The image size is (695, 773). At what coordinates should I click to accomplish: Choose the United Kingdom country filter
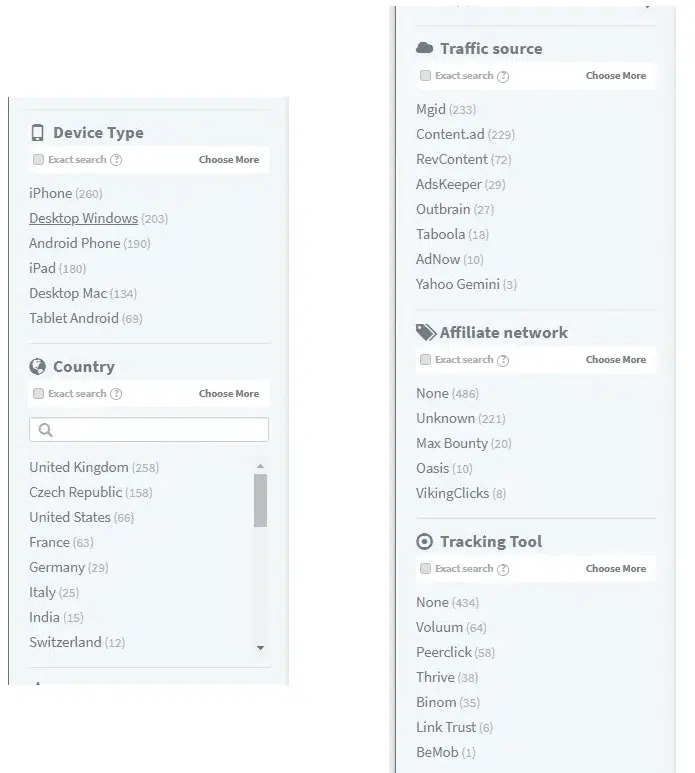pos(79,468)
